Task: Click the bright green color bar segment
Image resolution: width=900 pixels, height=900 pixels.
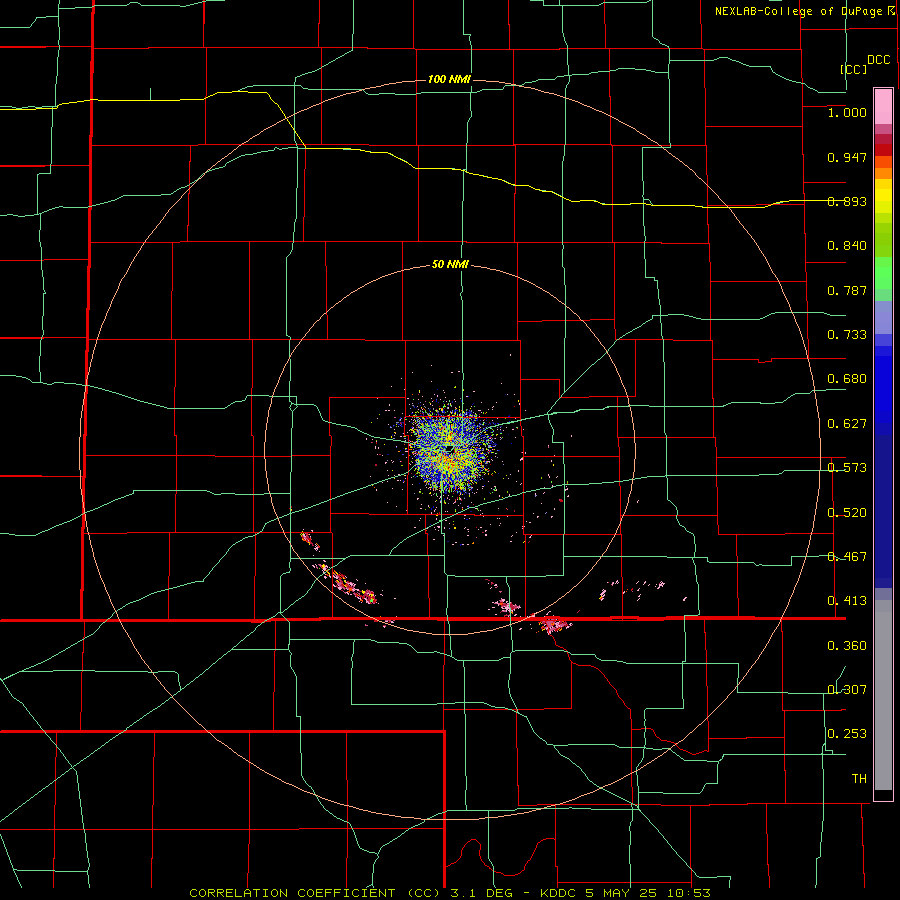Action: point(883,273)
